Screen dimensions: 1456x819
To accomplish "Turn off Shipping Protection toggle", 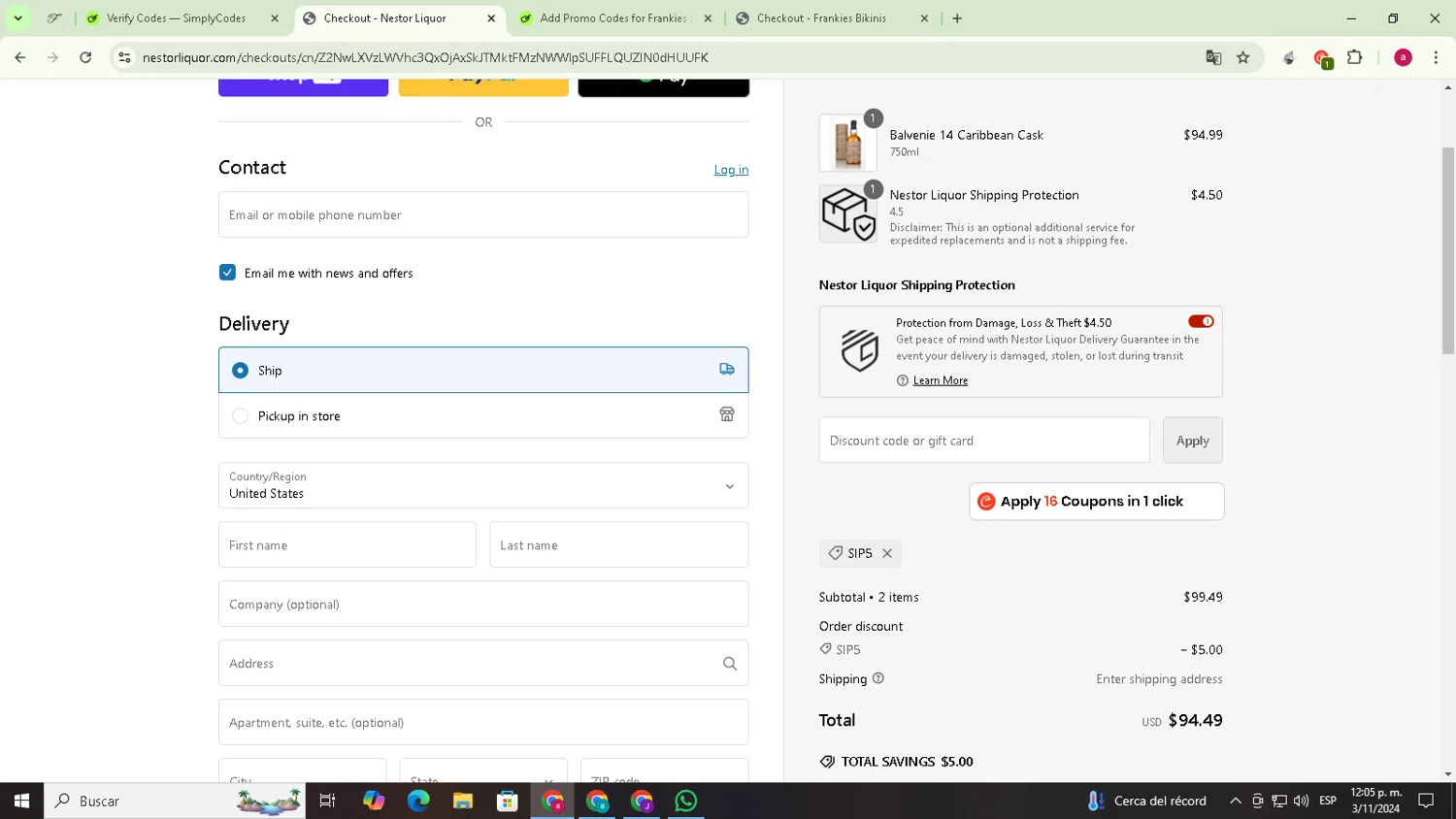I will [1201, 321].
